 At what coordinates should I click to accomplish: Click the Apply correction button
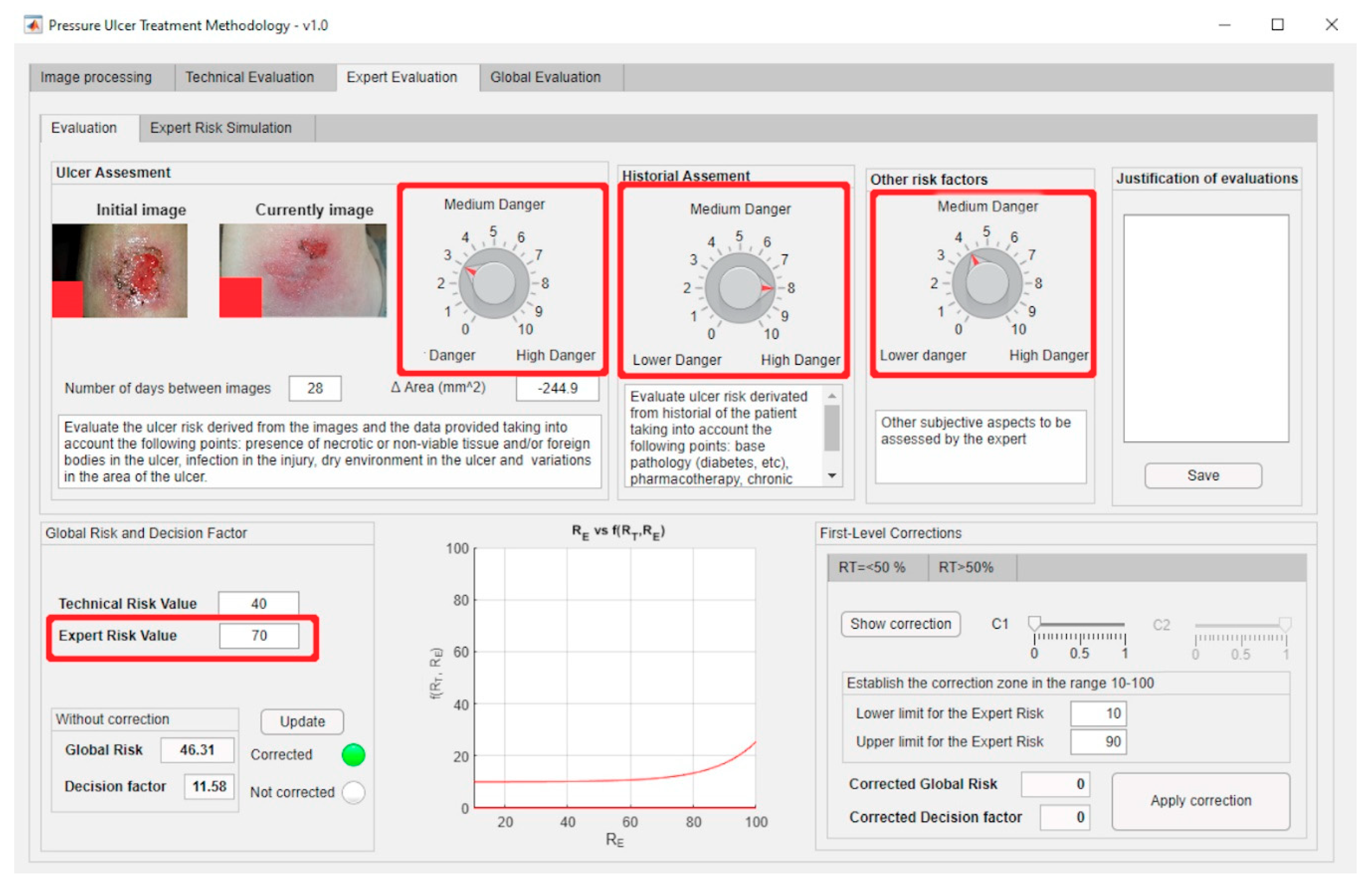tap(1201, 801)
